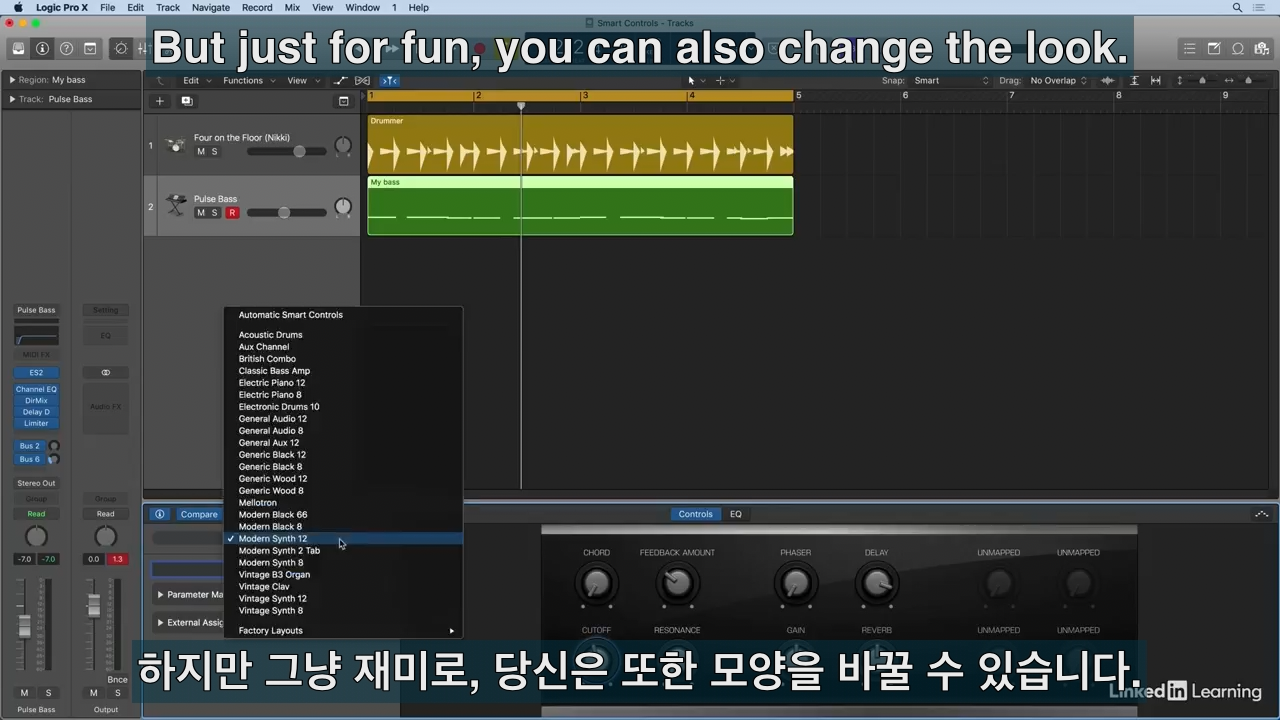Open the Edit dropdown in tracks area
This screenshot has height=720, width=1280.
[196, 81]
